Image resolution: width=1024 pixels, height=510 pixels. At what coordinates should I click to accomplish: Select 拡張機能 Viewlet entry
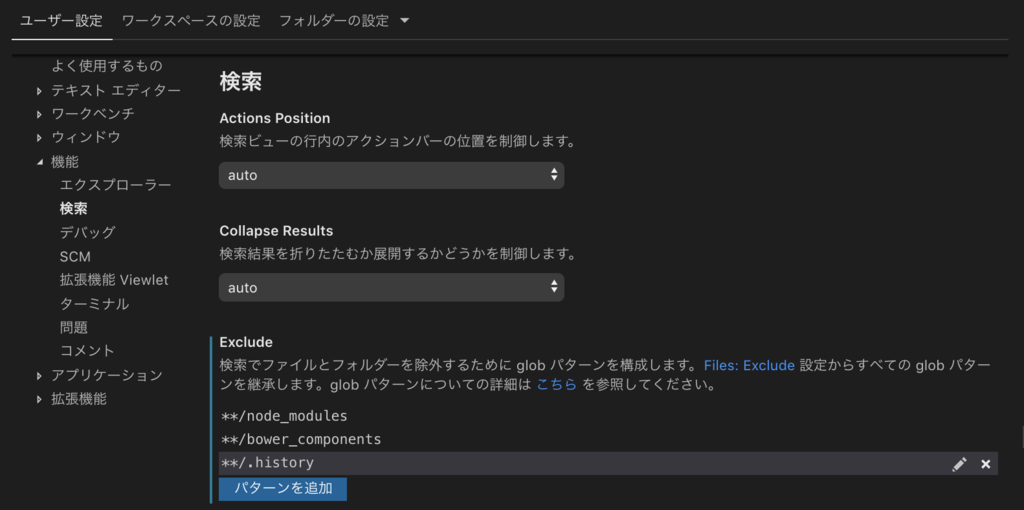tap(114, 280)
